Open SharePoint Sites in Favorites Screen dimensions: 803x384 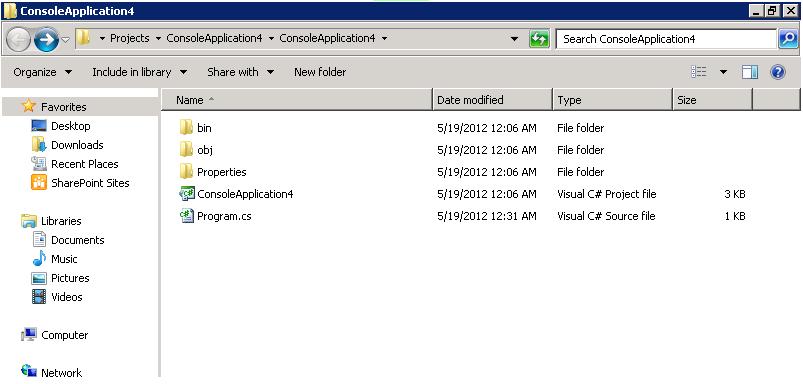[x=90, y=183]
